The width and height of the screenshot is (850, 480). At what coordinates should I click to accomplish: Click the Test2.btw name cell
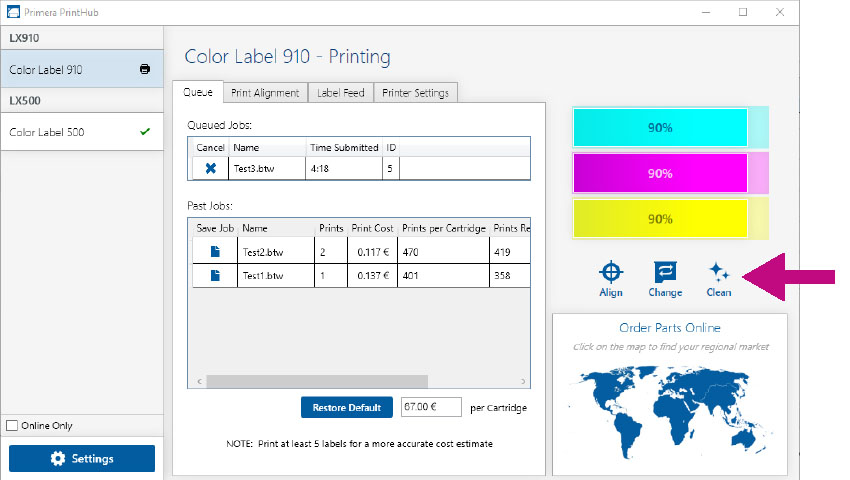pyautogui.click(x=276, y=252)
